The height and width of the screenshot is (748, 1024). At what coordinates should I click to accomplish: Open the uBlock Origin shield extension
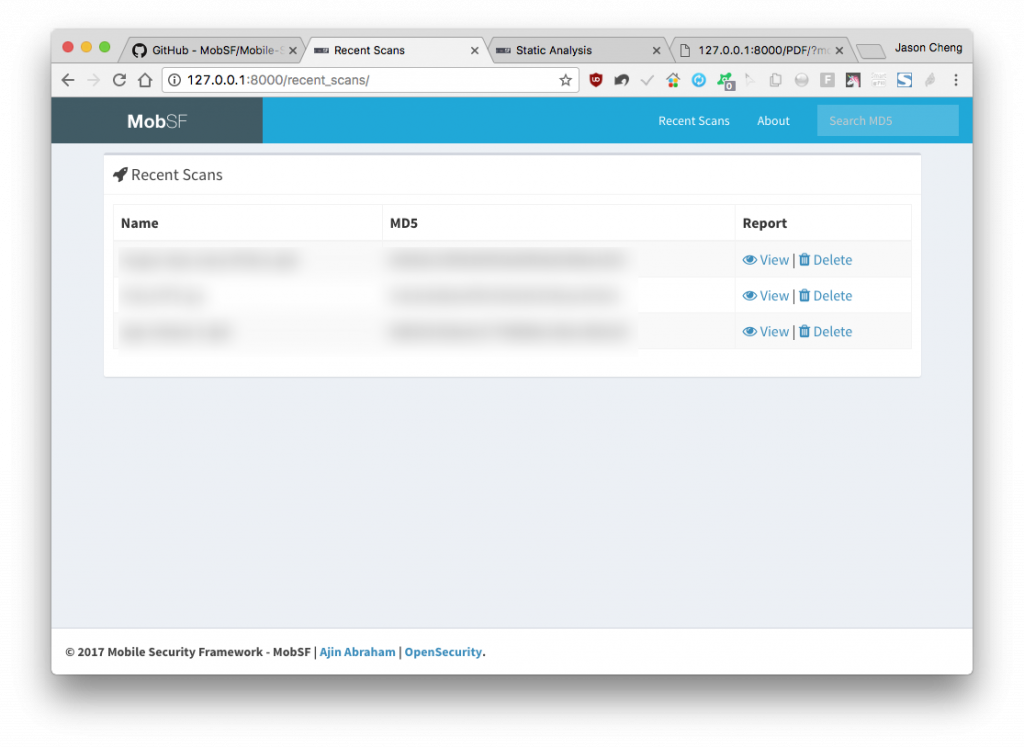tap(596, 80)
